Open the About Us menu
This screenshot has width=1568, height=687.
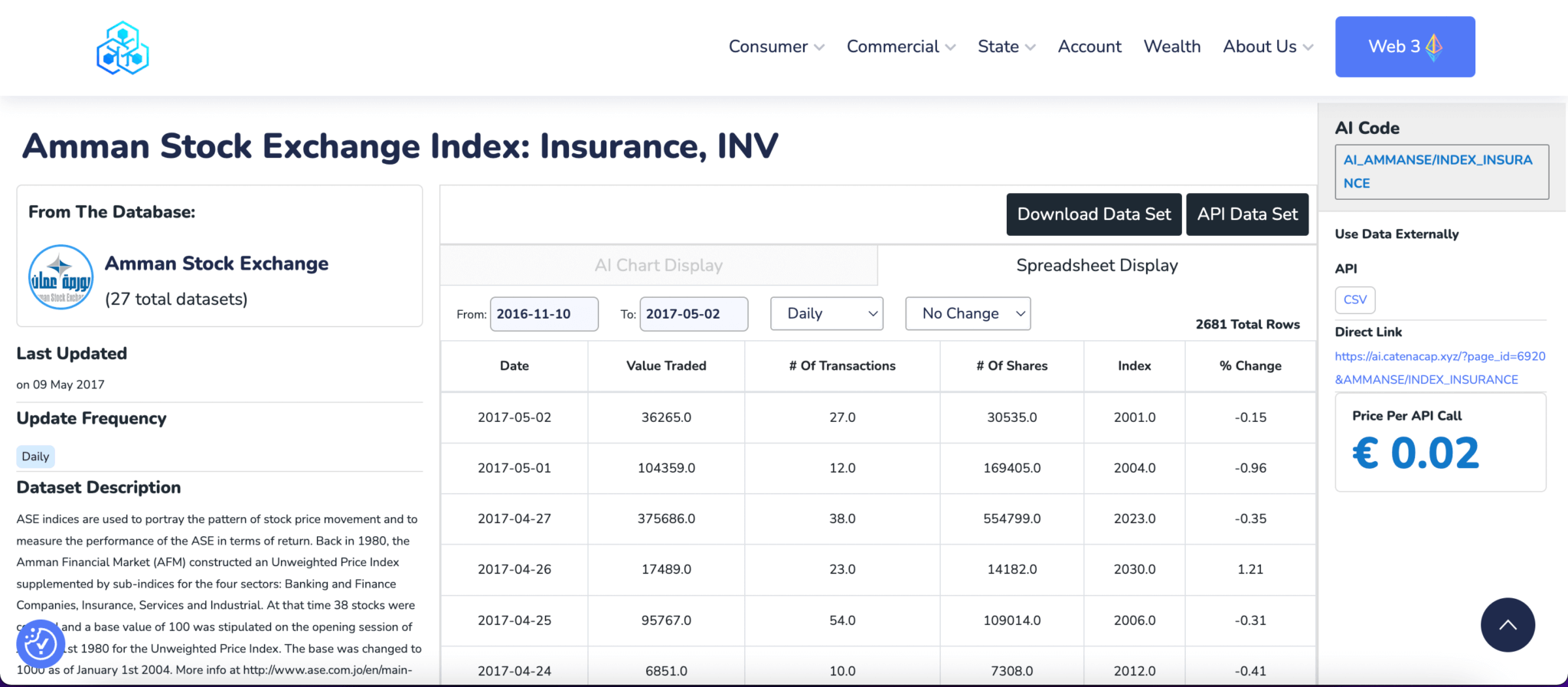click(1267, 47)
